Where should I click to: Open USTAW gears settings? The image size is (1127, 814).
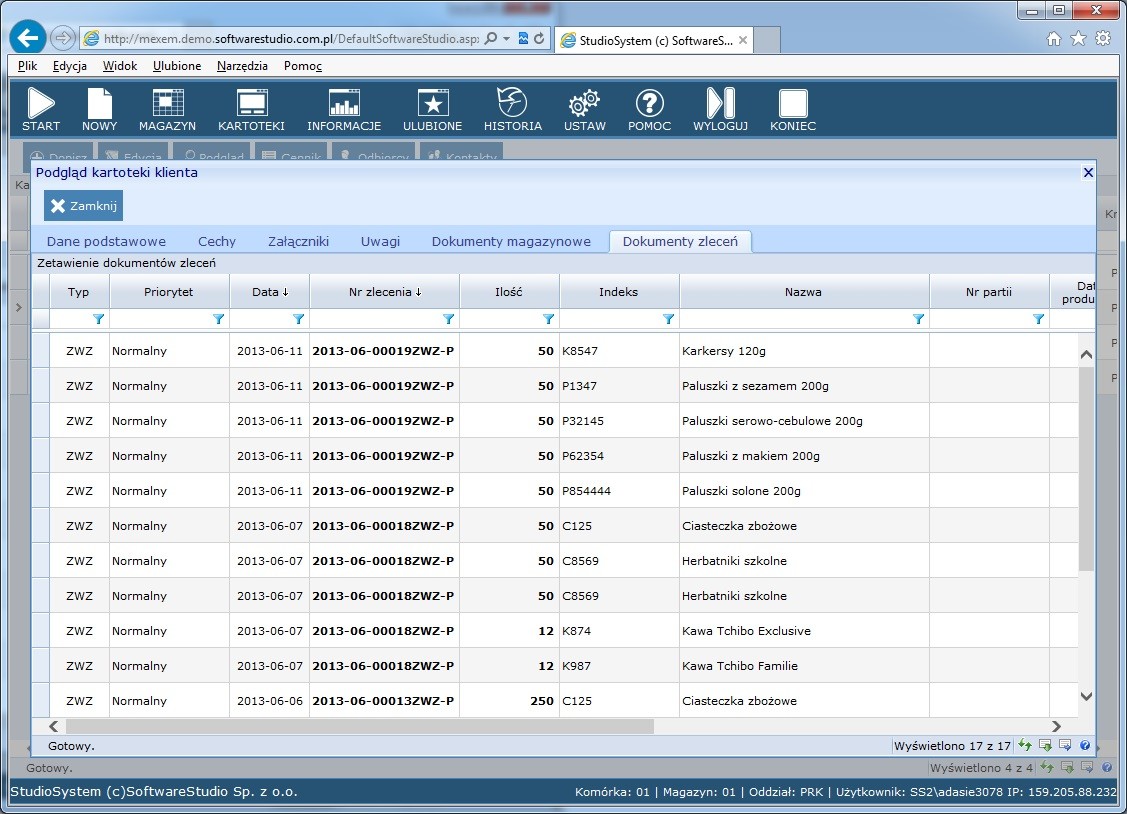[584, 103]
